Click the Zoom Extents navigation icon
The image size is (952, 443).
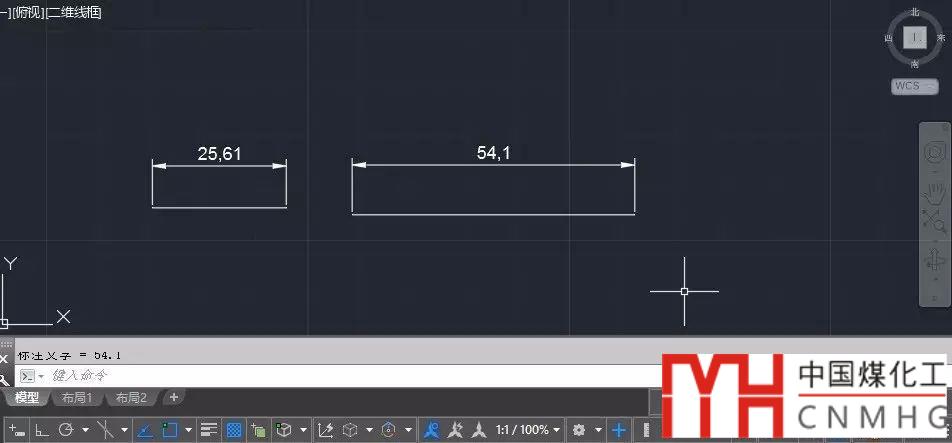pos(934,222)
